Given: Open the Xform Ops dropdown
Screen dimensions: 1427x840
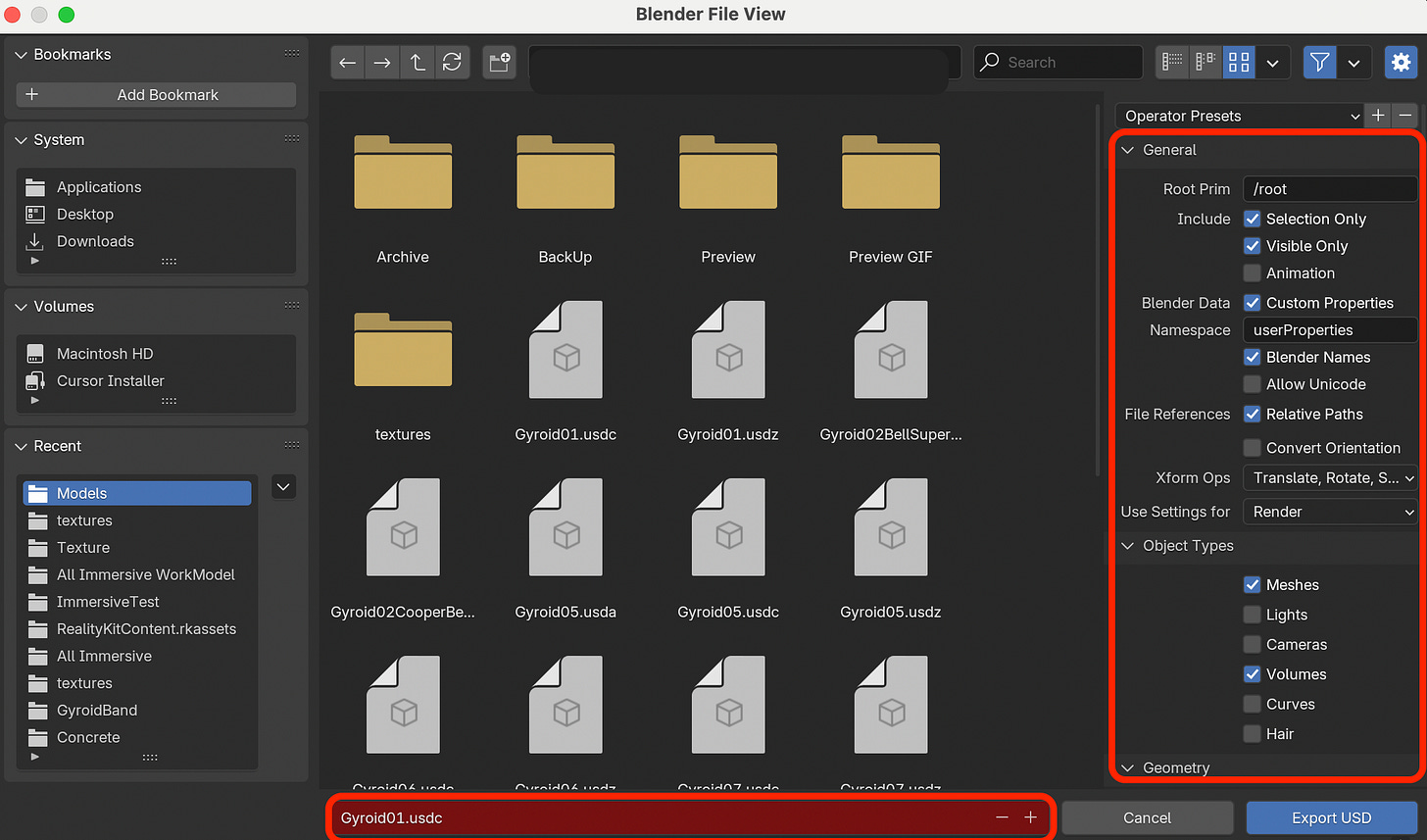Looking at the screenshot, I should [1330, 477].
